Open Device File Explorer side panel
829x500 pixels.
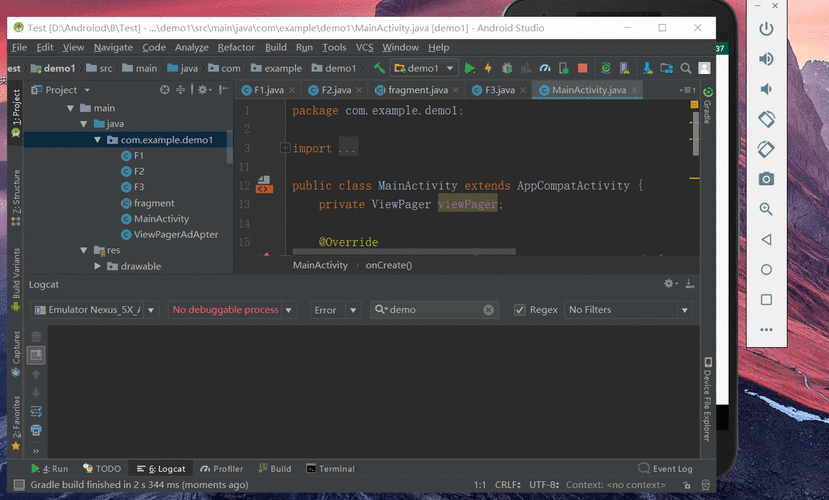pyautogui.click(x=707, y=400)
